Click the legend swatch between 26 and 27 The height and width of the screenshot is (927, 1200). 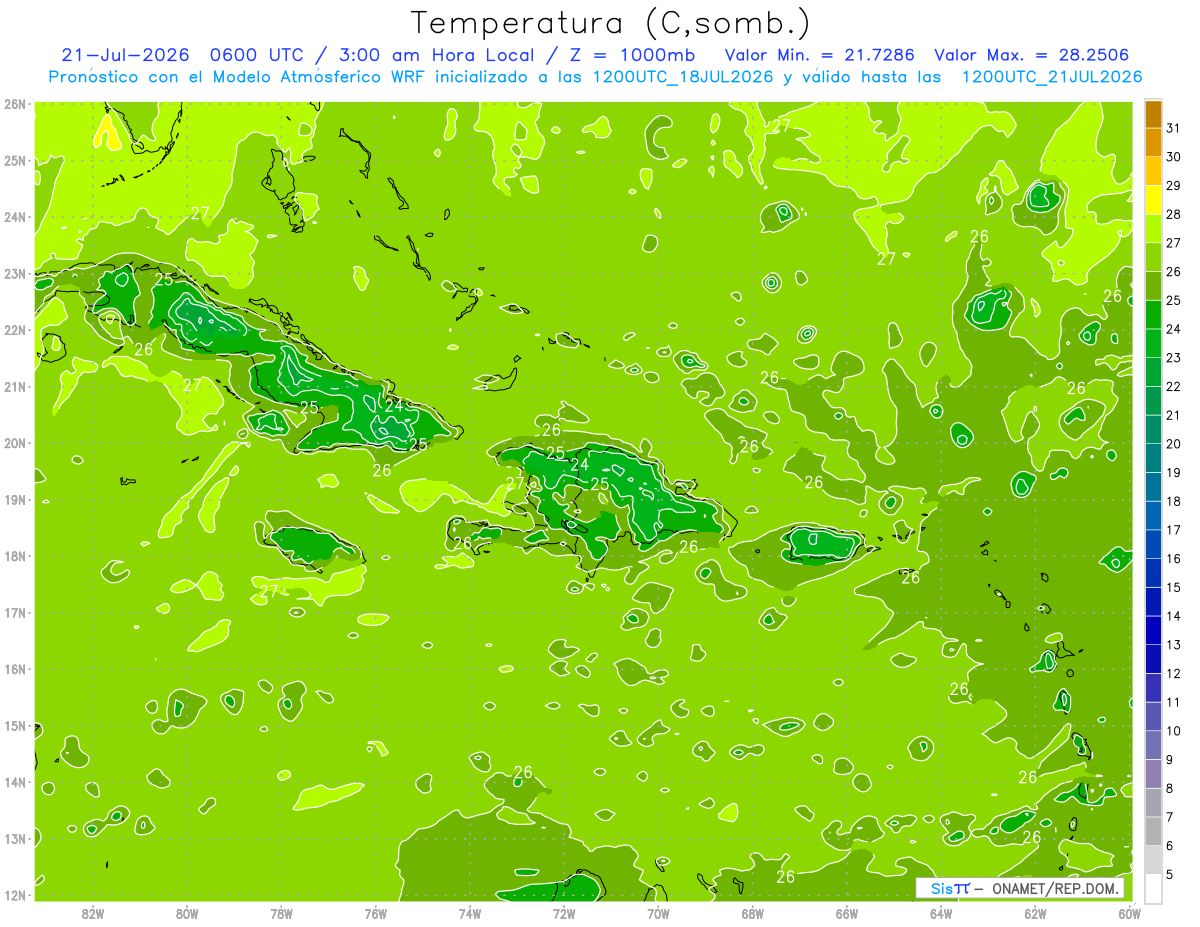pyautogui.click(x=1153, y=257)
